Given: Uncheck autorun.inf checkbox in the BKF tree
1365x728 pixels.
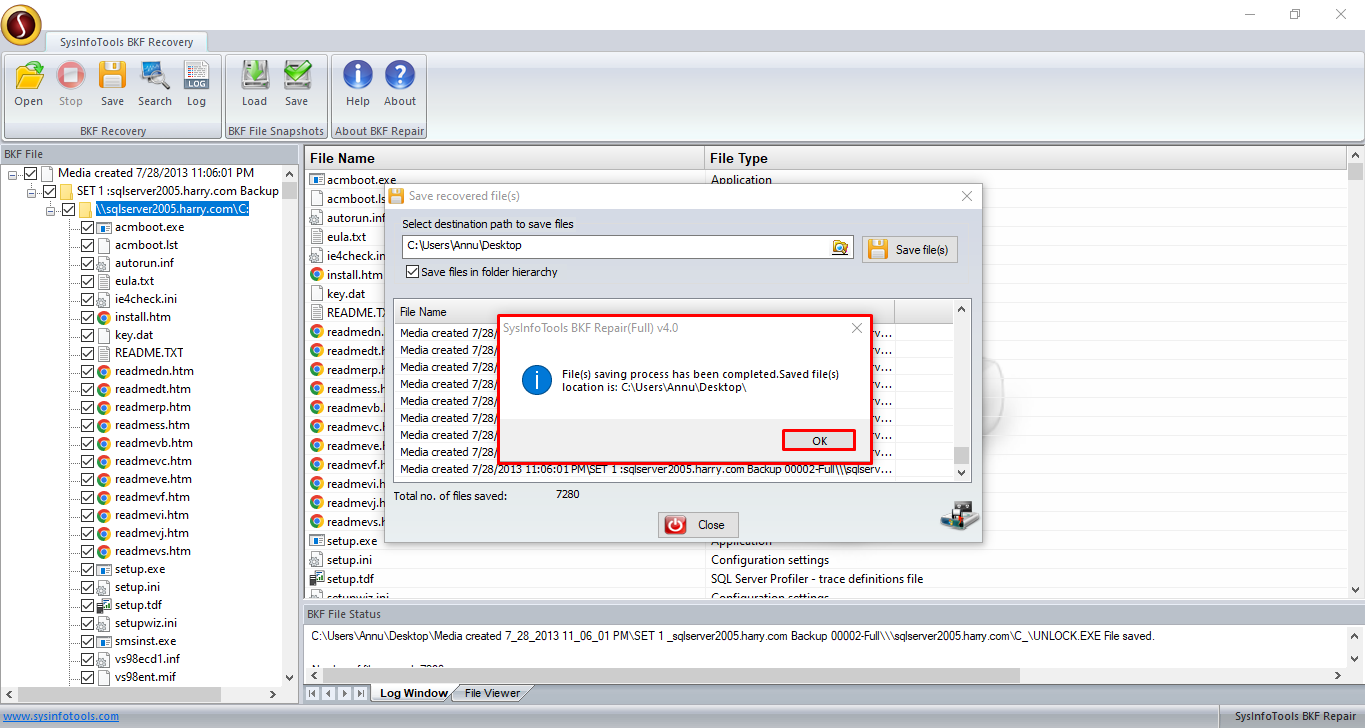Looking at the screenshot, I should pyautogui.click(x=87, y=263).
